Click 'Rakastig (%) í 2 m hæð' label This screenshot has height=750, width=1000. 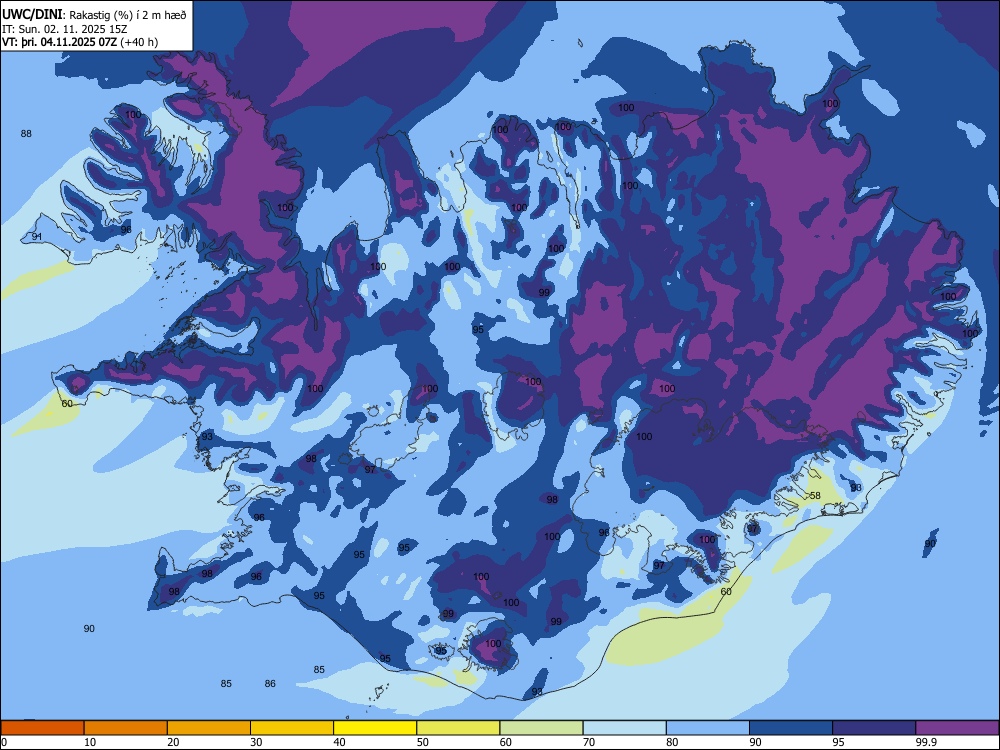[128, 15]
